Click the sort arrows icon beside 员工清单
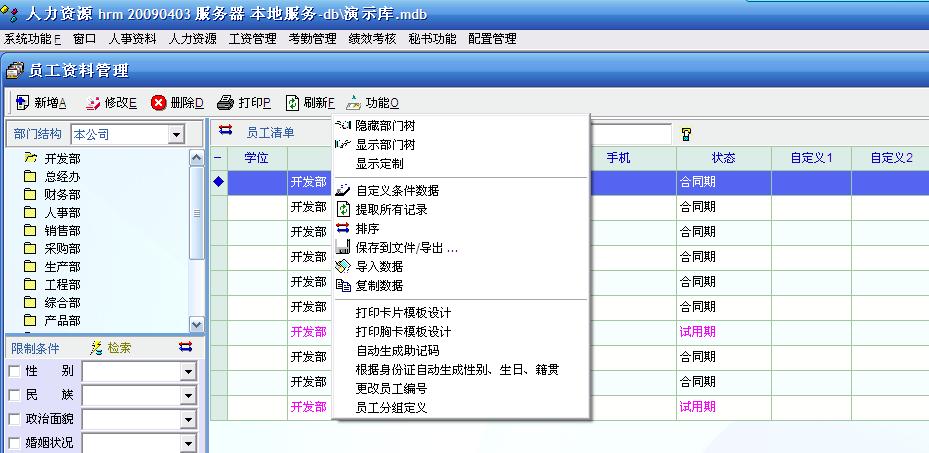929x453 pixels. (x=225, y=131)
